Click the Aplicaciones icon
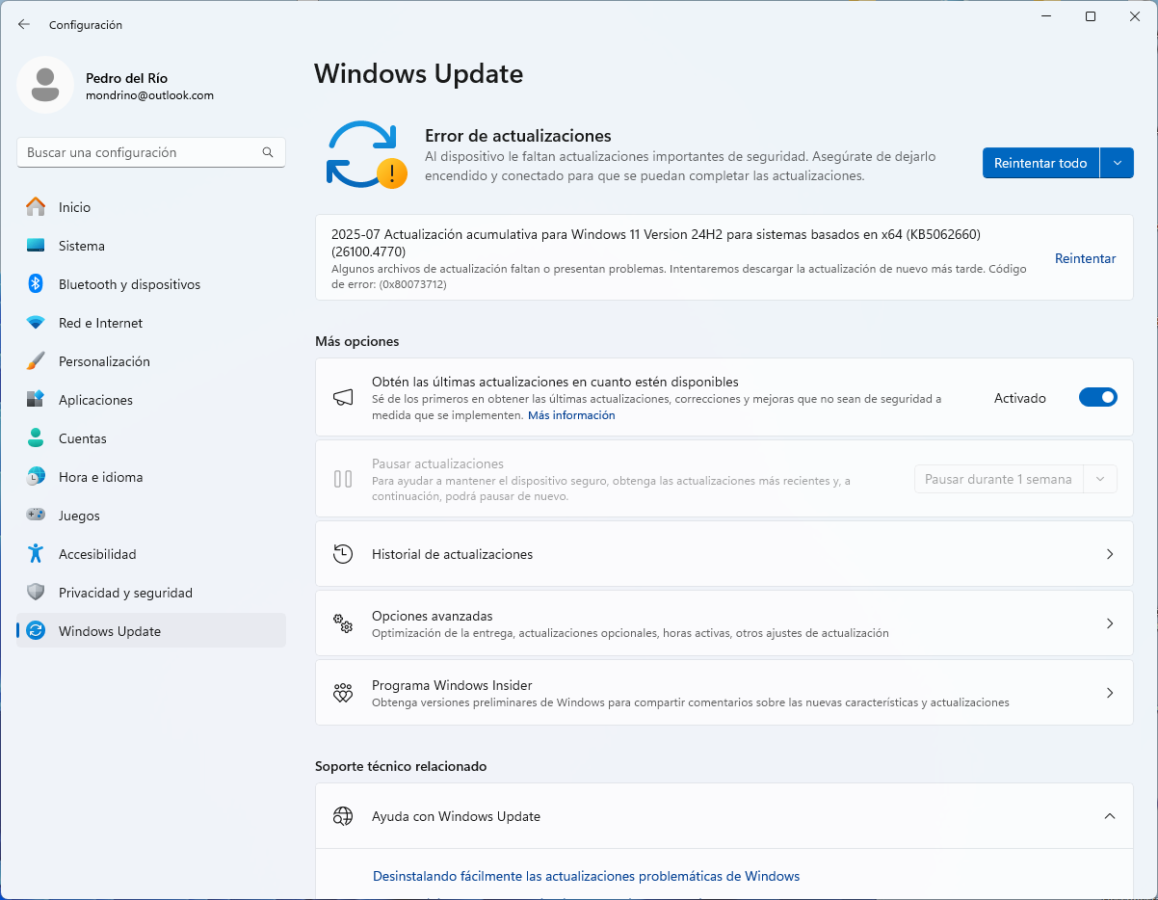 point(35,399)
